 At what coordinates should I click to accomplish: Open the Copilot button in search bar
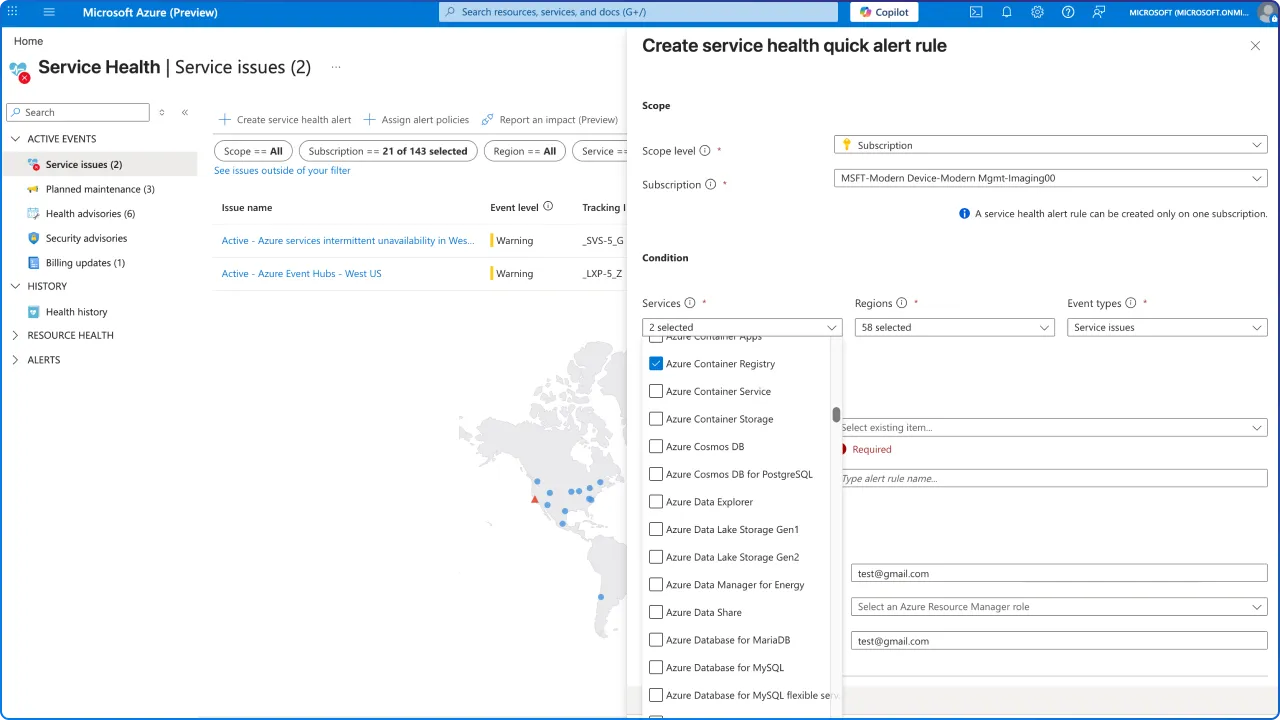pyautogui.click(x=883, y=12)
